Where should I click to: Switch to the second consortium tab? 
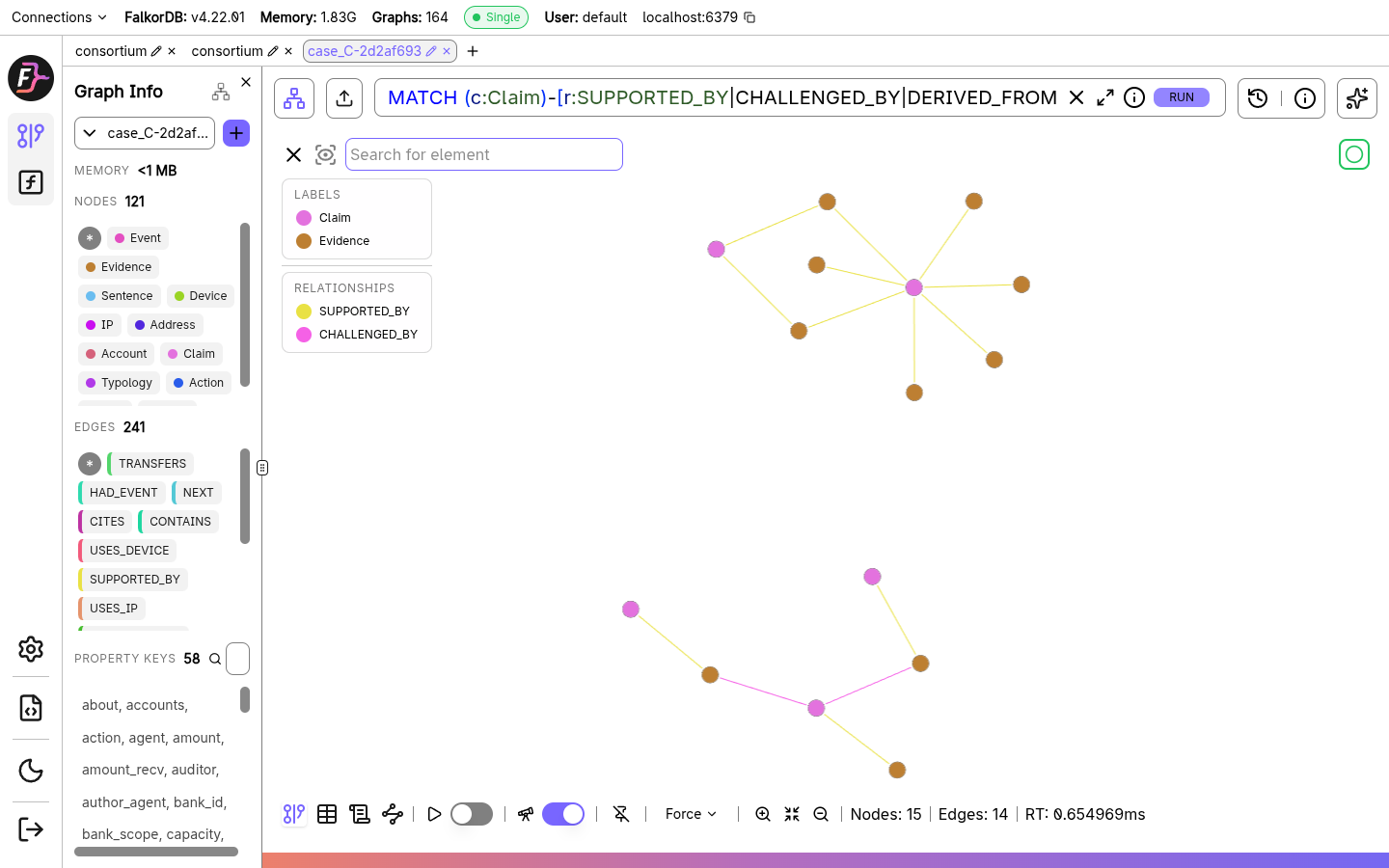pyautogui.click(x=227, y=51)
